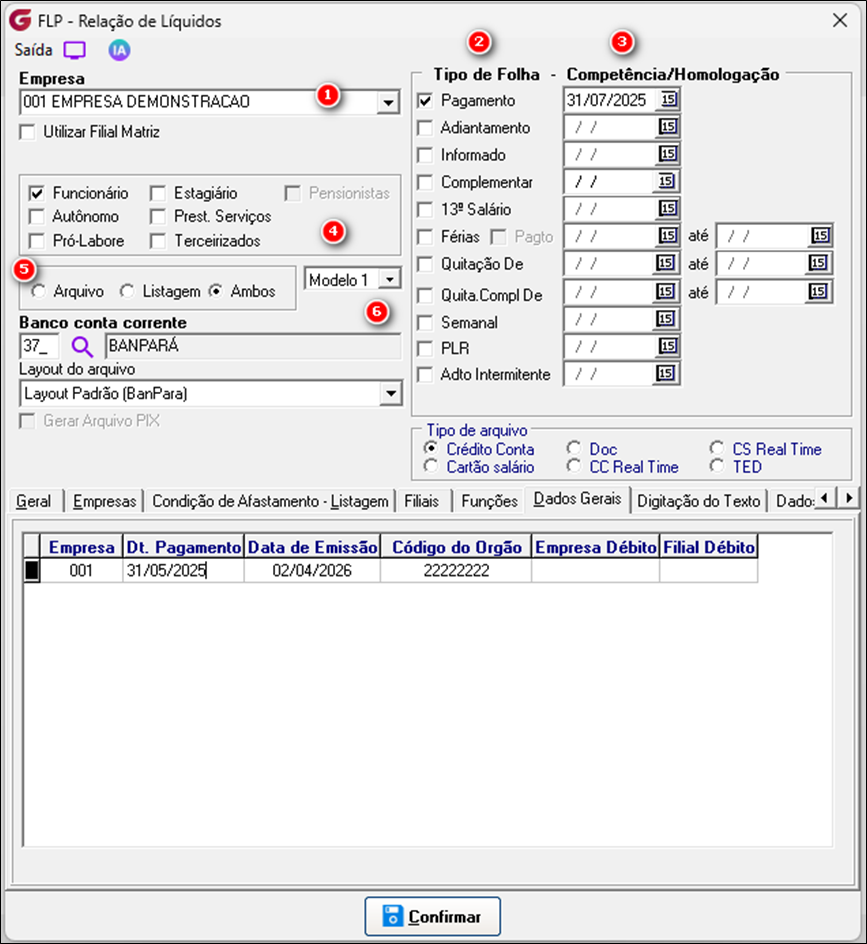Tick the Adiantamento payroll type

click(x=425, y=128)
